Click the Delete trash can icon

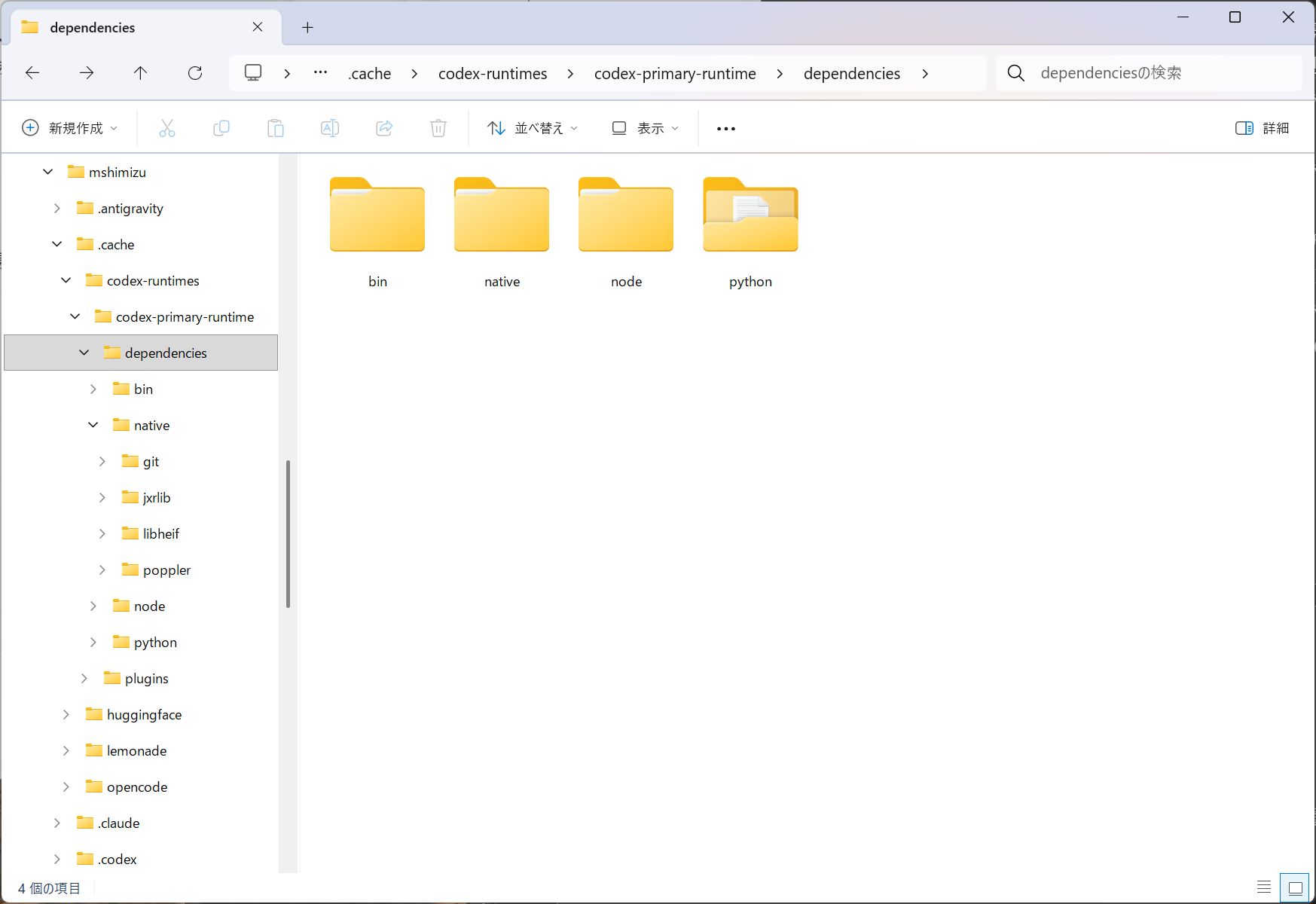438,128
